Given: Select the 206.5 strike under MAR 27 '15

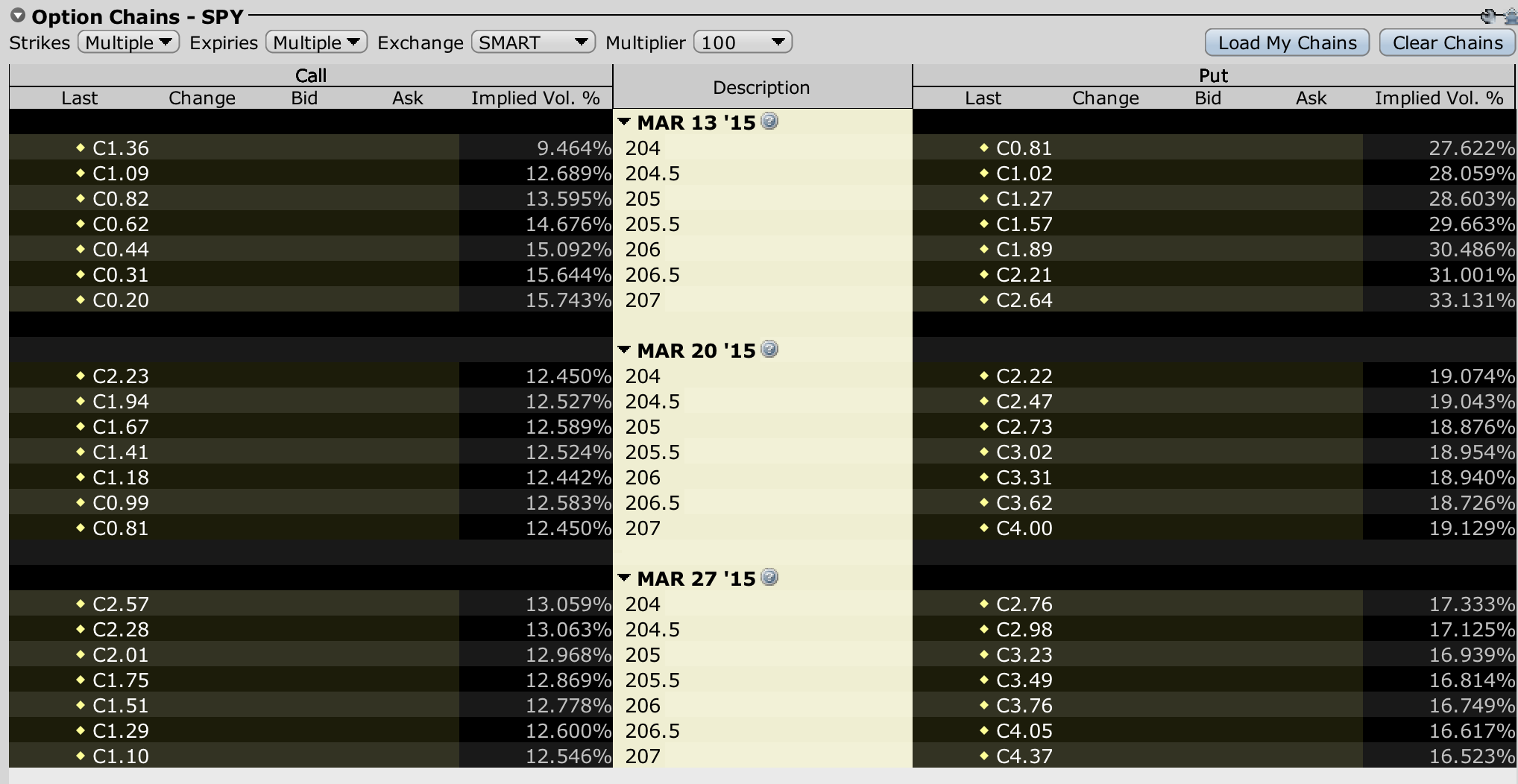Looking at the screenshot, I should (652, 731).
